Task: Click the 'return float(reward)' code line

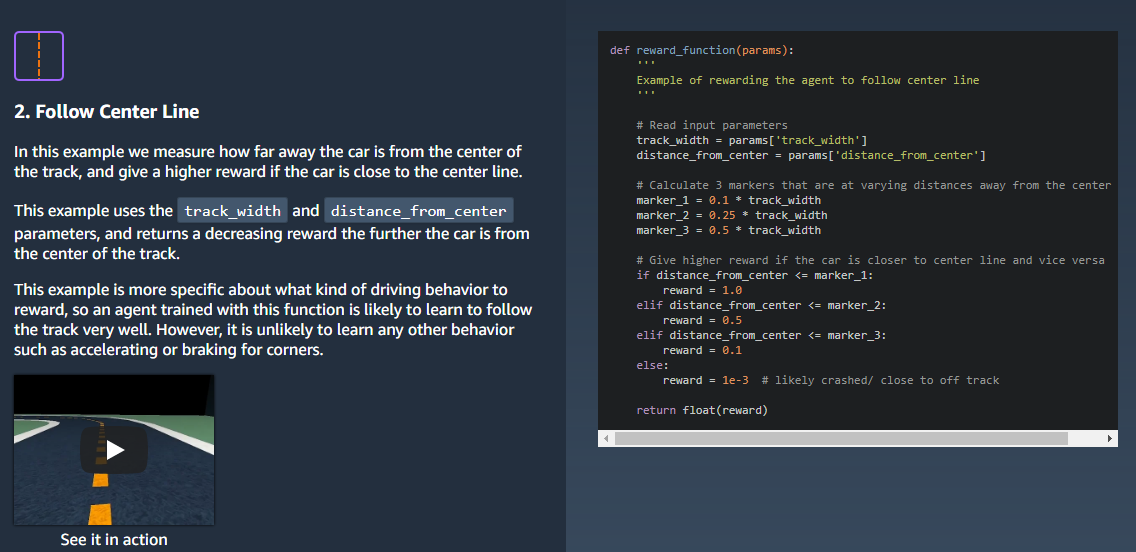Action: pyautogui.click(x=702, y=410)
